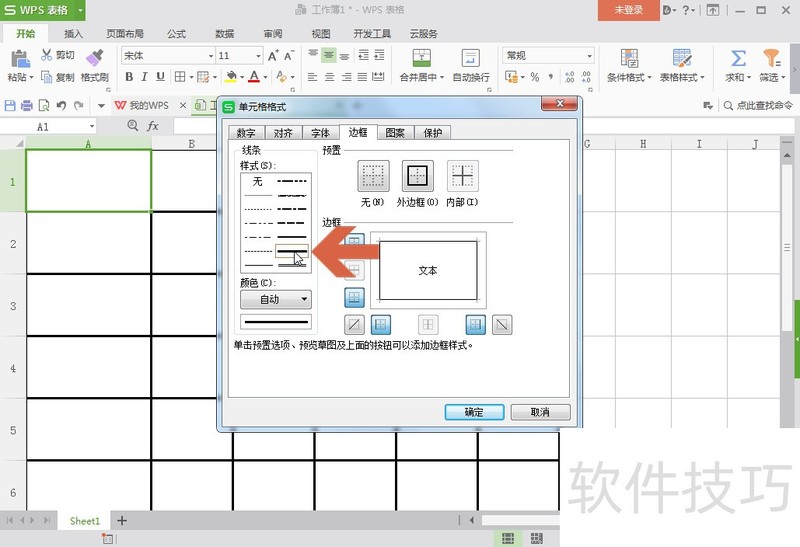Click increase indent icon

[x=379, y=55]
